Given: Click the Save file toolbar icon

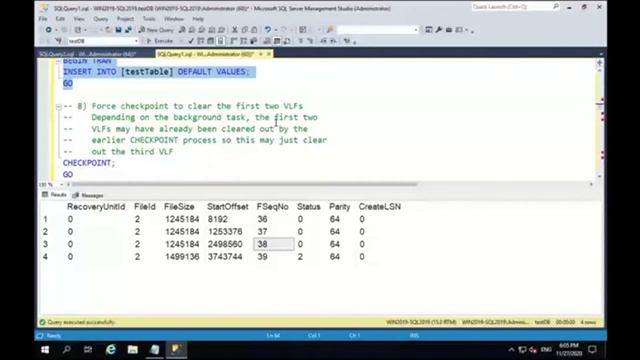Looking at the screenshot, I should [118, 30].
